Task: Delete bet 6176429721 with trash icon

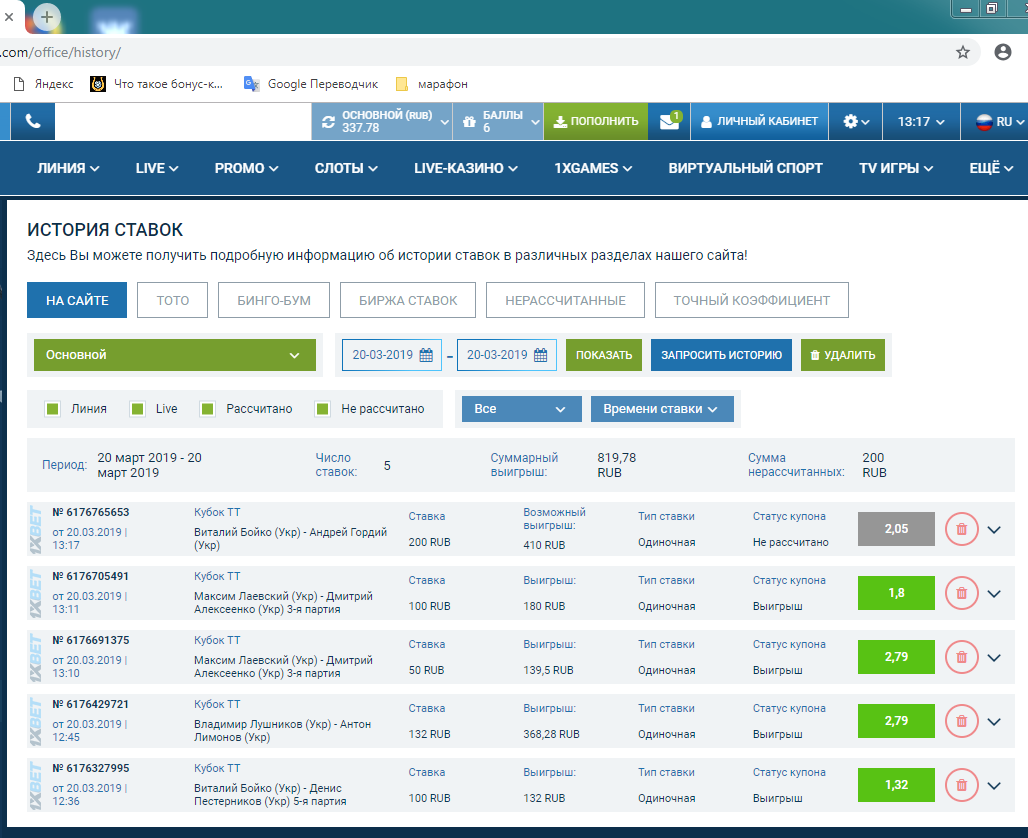Action: (x=961, y=721)
